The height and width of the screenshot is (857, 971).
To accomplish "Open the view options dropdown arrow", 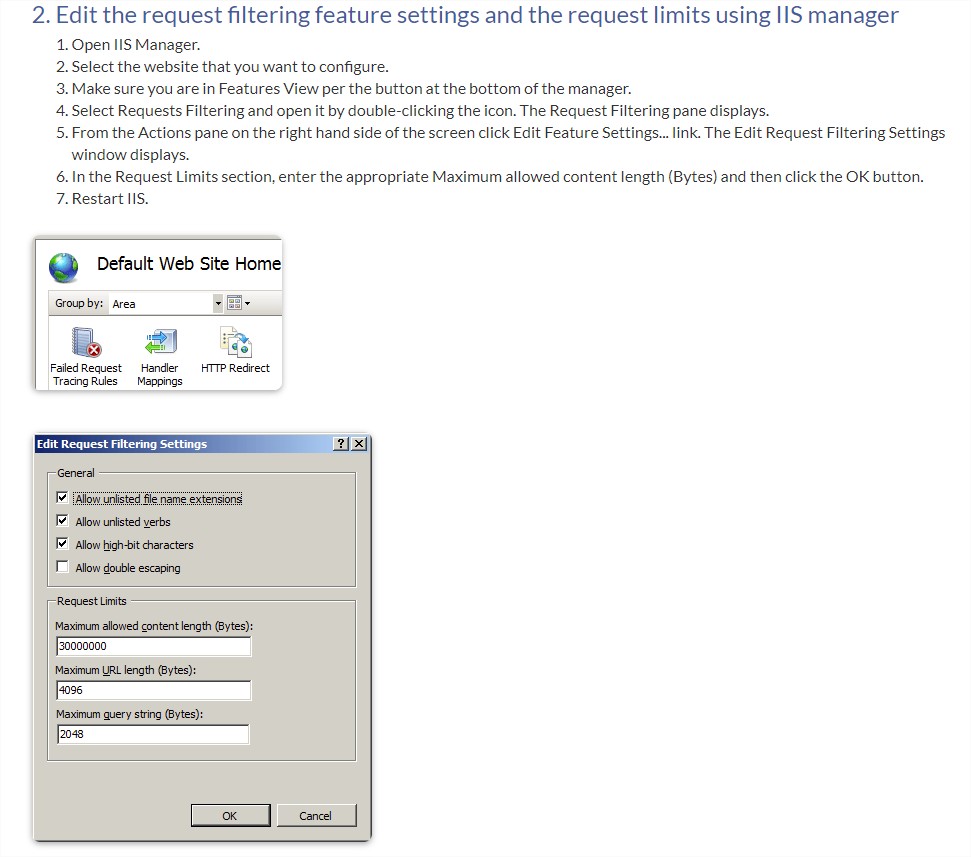I will (x=245, y=303).
